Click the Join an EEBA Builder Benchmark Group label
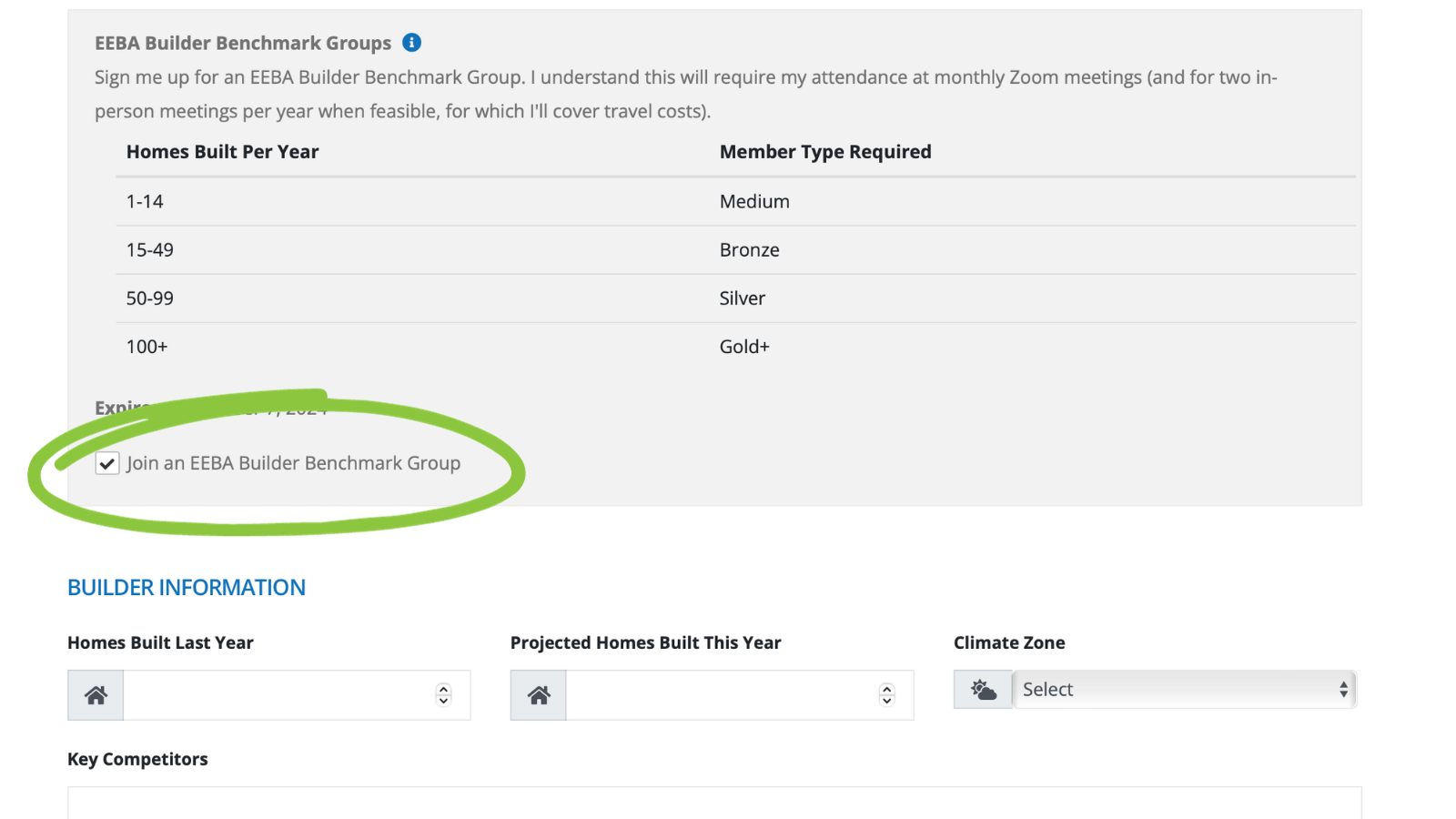 293,463
